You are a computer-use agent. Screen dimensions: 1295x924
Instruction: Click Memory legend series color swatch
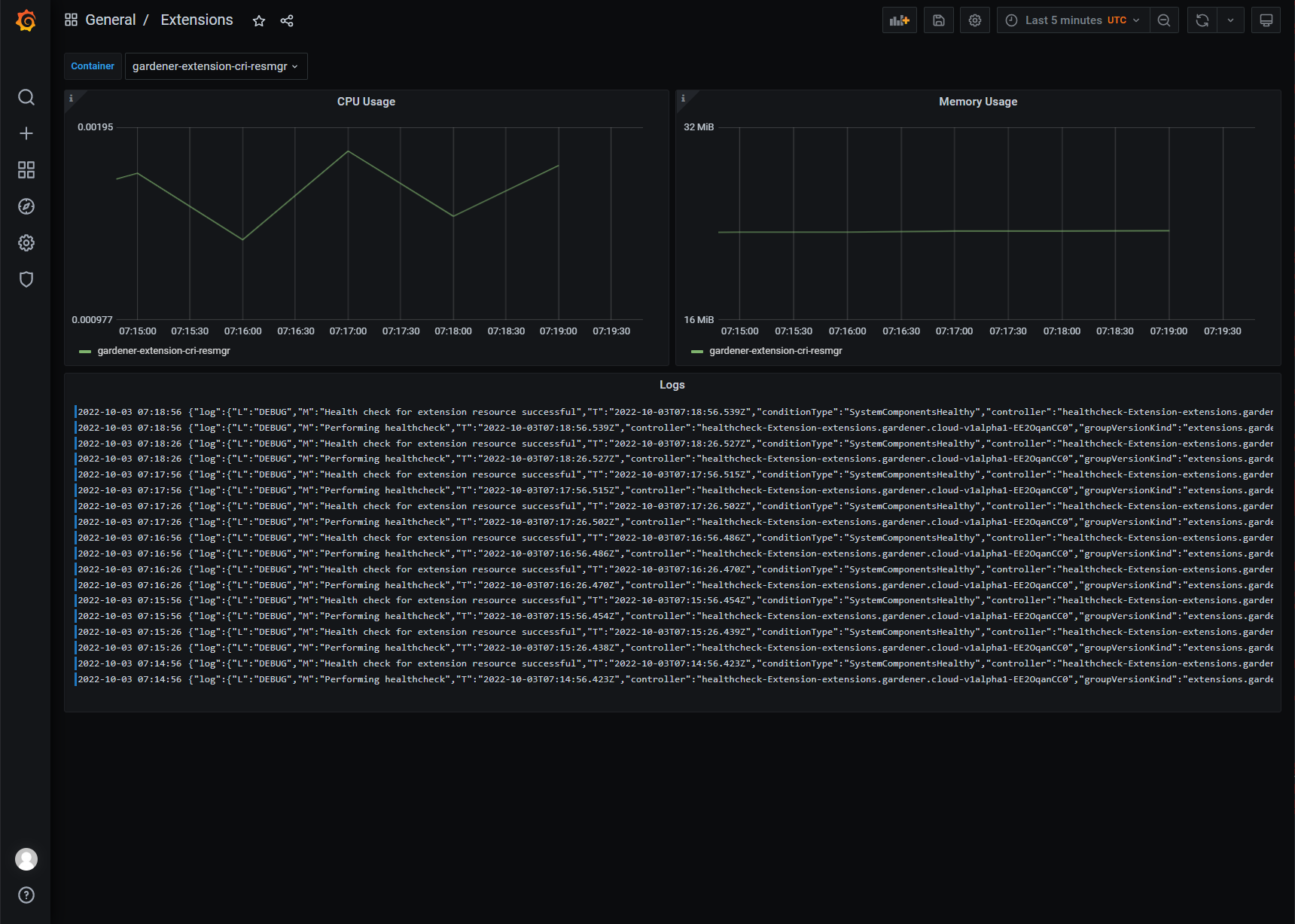click(697, 352)
